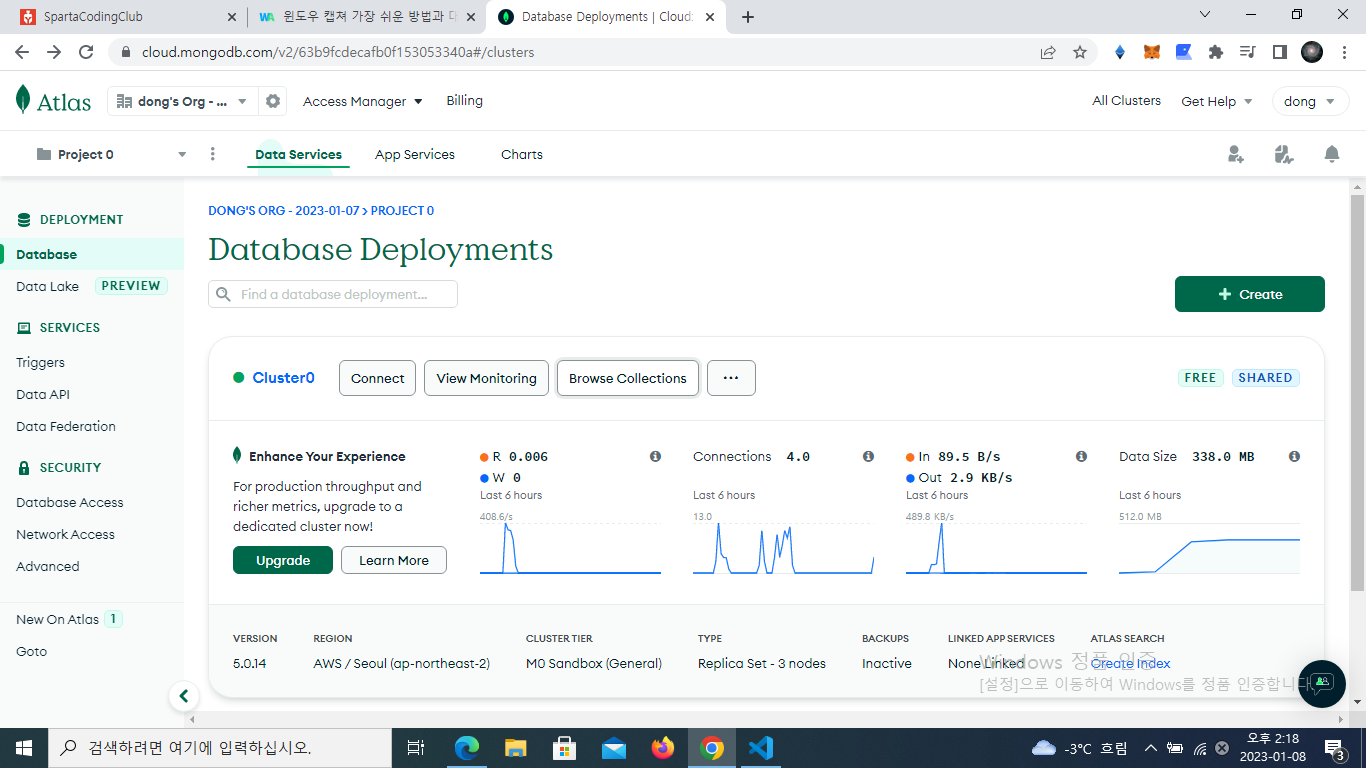Open the Project 0 options kebab menu
The height and width of the screenshot is (768, 1366).
pos(212,154)
